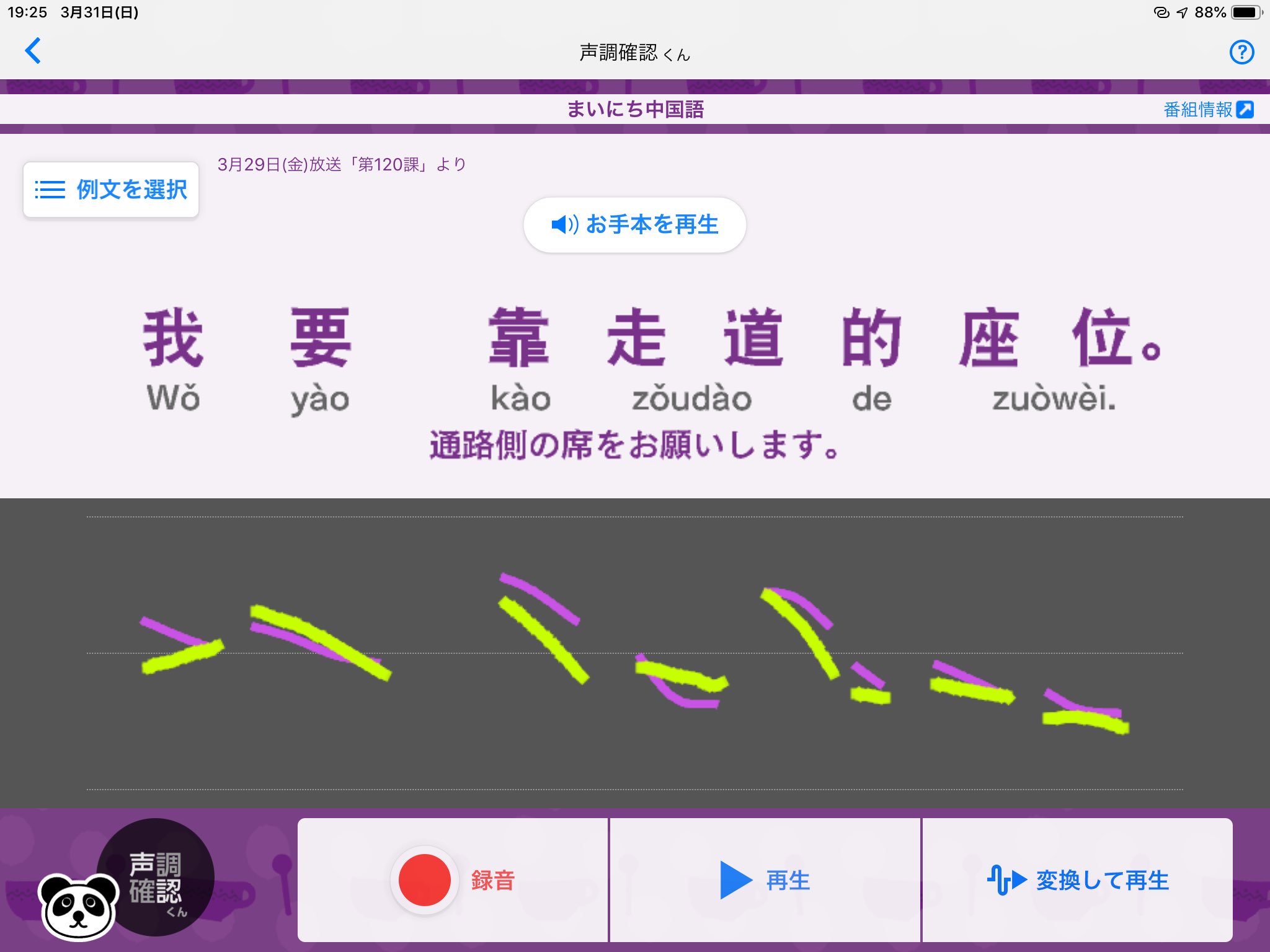
Task: Tap the battery indicator in status bar
Action: tap(1245, 12)
